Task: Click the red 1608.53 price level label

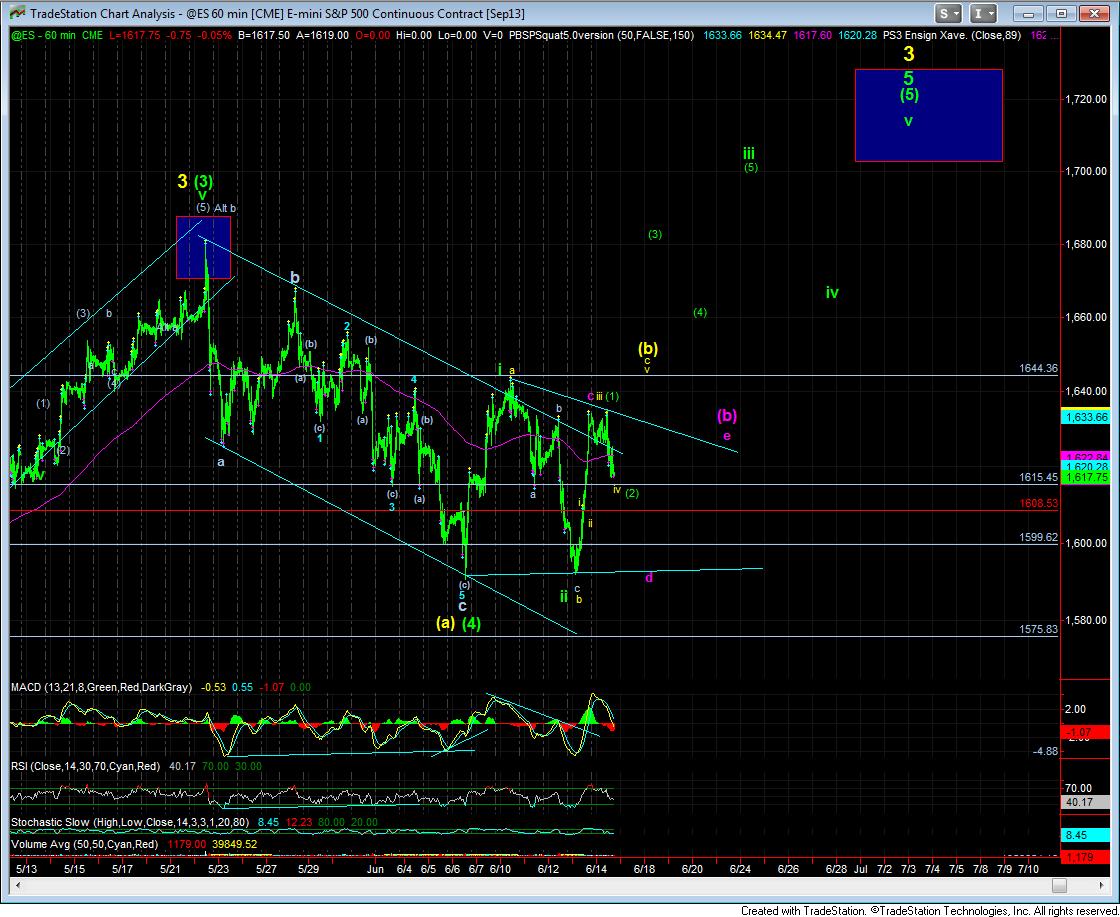Action: pos(1039,503)
